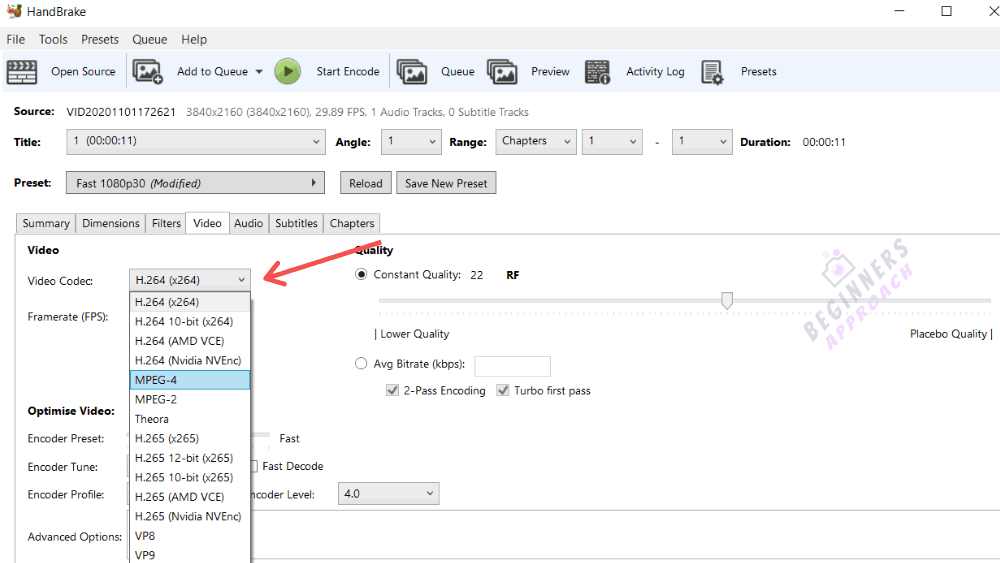
Task: Choose Theora from codec list
Action: pos(190,419)
